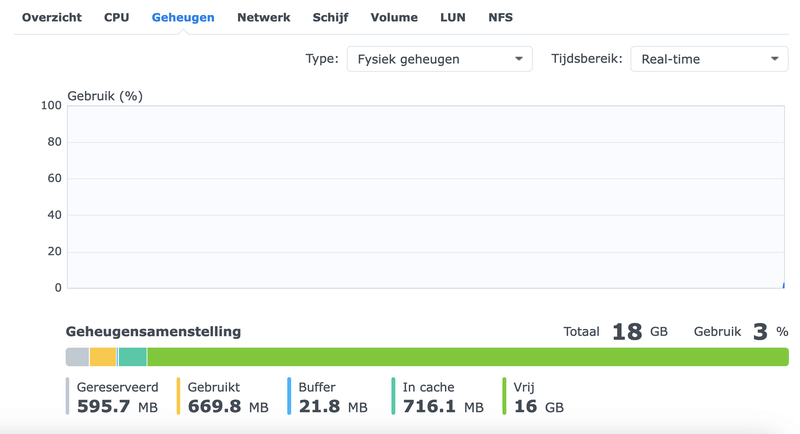This screenshot has width=800, height=434.
Task: Click the Gereserveerd 595.7 MB legend item
Action: click(x=117, y=397)
